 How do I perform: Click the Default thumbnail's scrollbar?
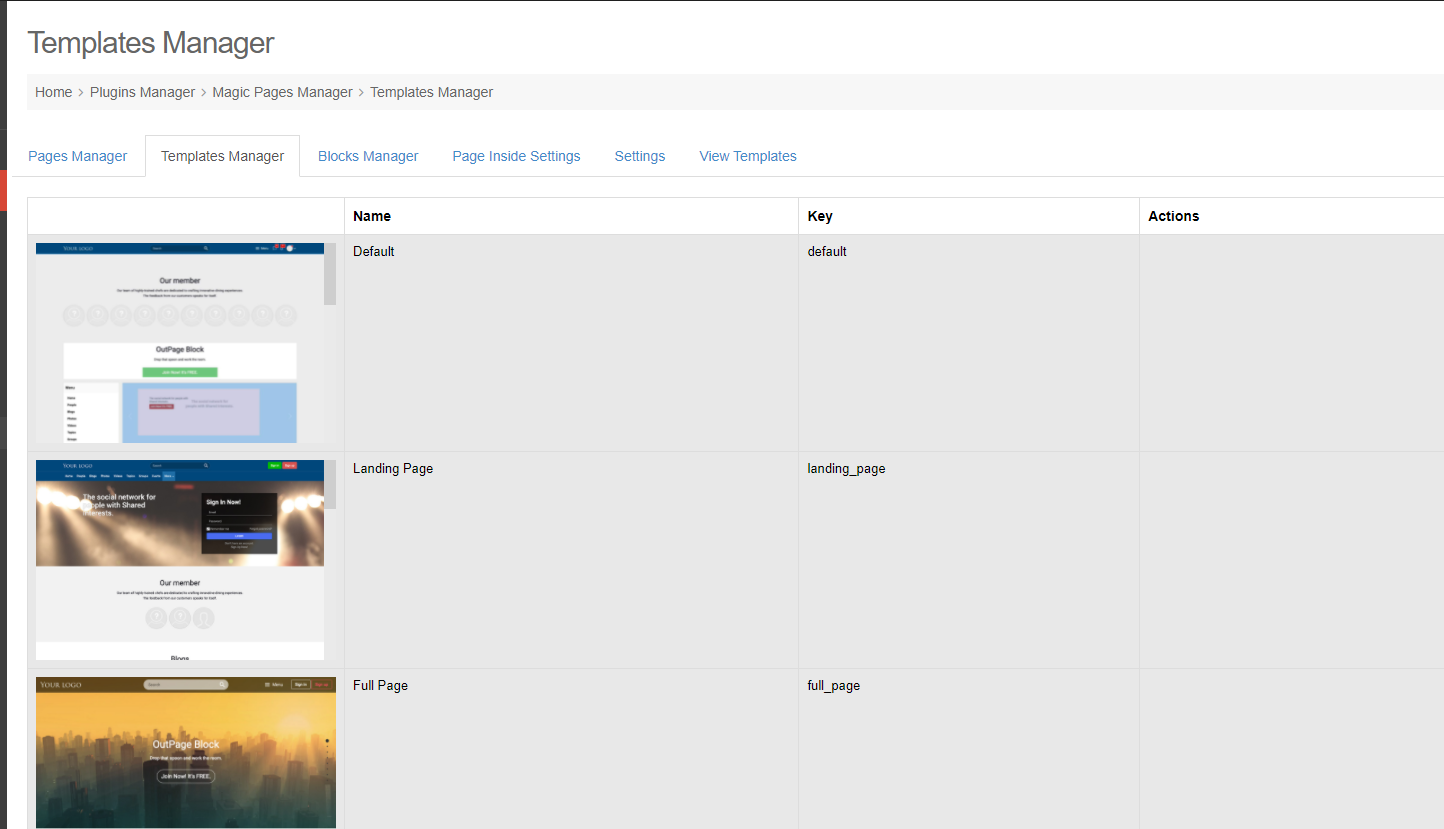tap(330, 274)
